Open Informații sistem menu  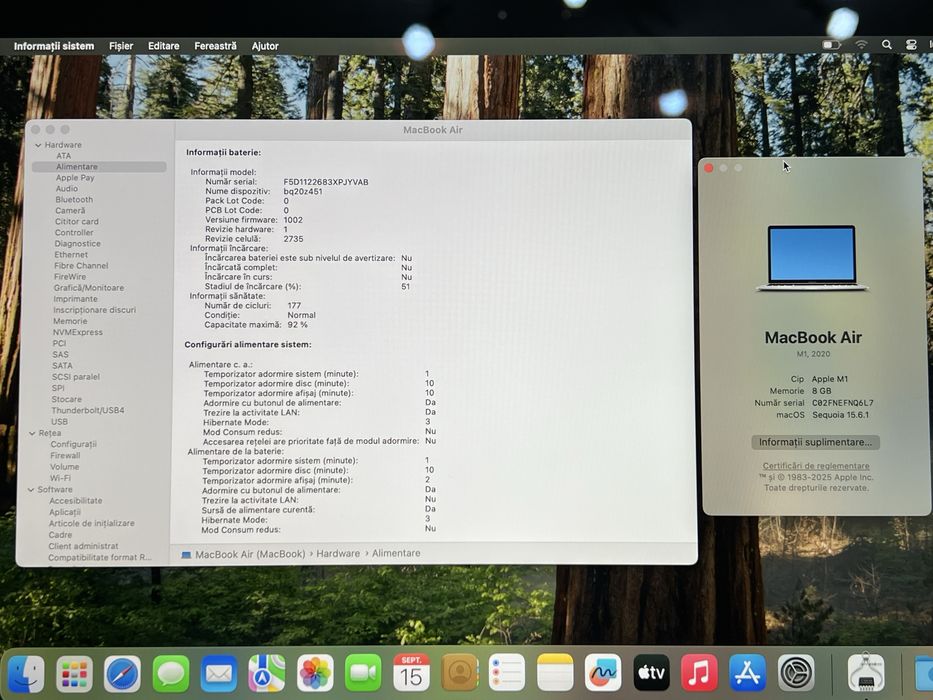(x=54, y=46)
